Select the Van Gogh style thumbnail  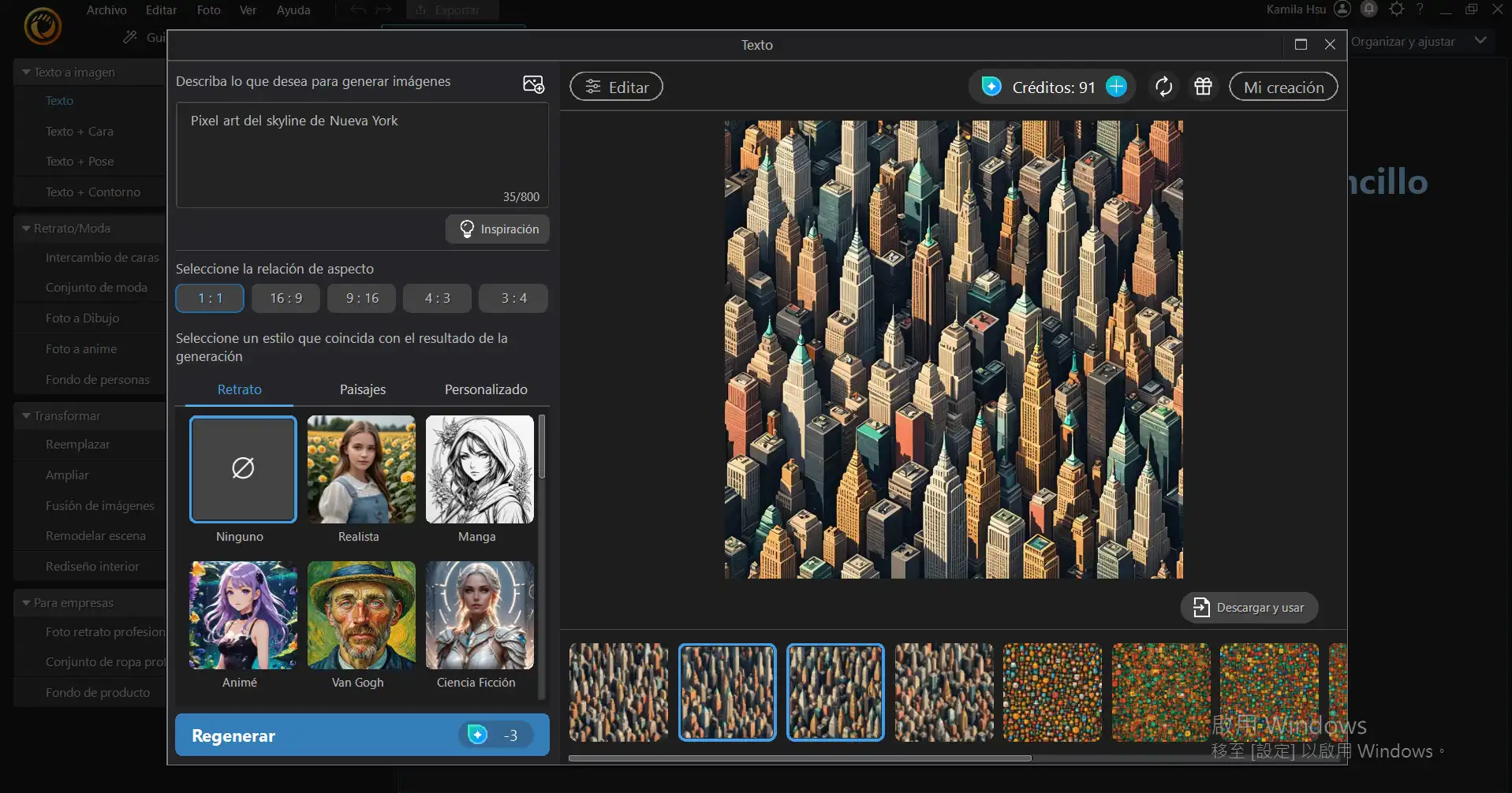click(x=361, y=616)
